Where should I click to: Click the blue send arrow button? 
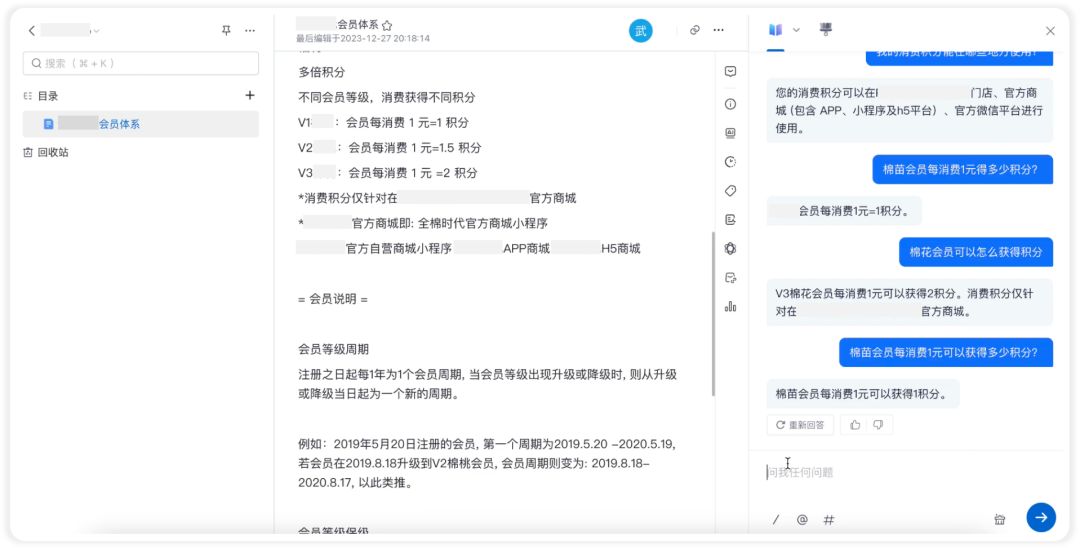[x=1041, y=517]
